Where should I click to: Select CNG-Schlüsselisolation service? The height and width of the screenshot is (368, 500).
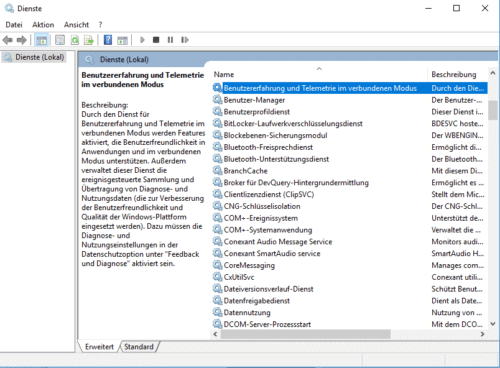click(x=262, y=206)
